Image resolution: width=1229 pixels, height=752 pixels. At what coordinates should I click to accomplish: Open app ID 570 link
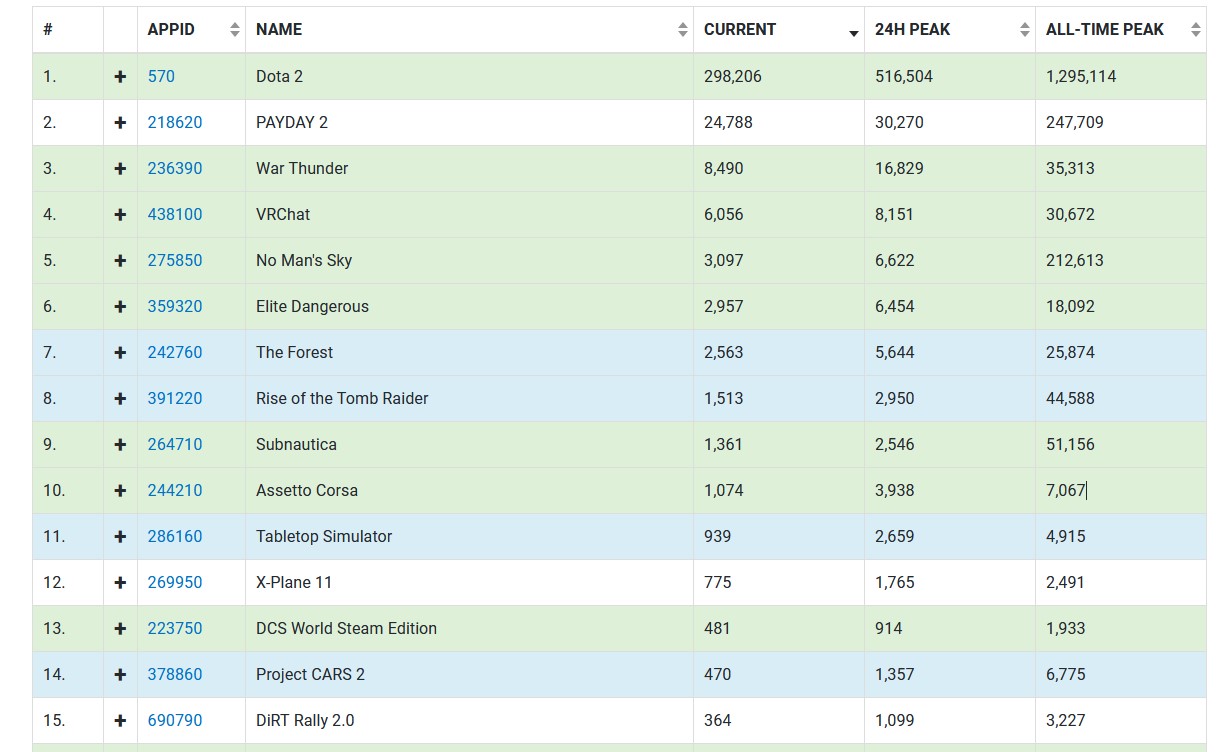[x=161, y=76]
